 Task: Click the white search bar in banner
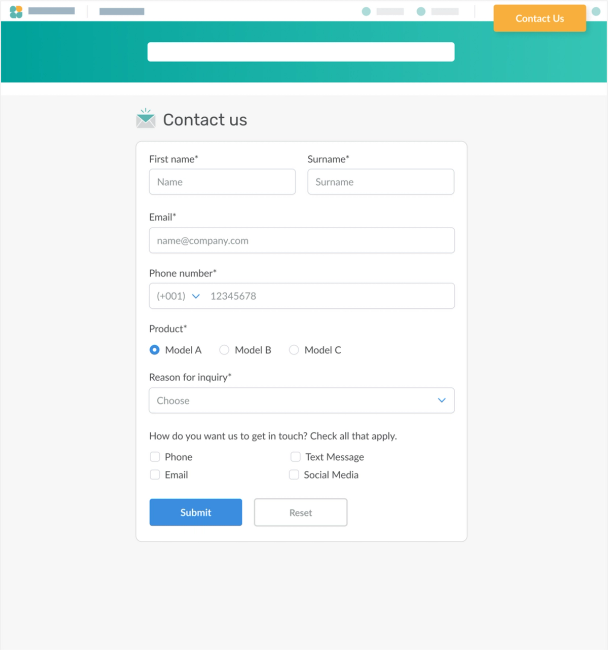coord(300,52)
